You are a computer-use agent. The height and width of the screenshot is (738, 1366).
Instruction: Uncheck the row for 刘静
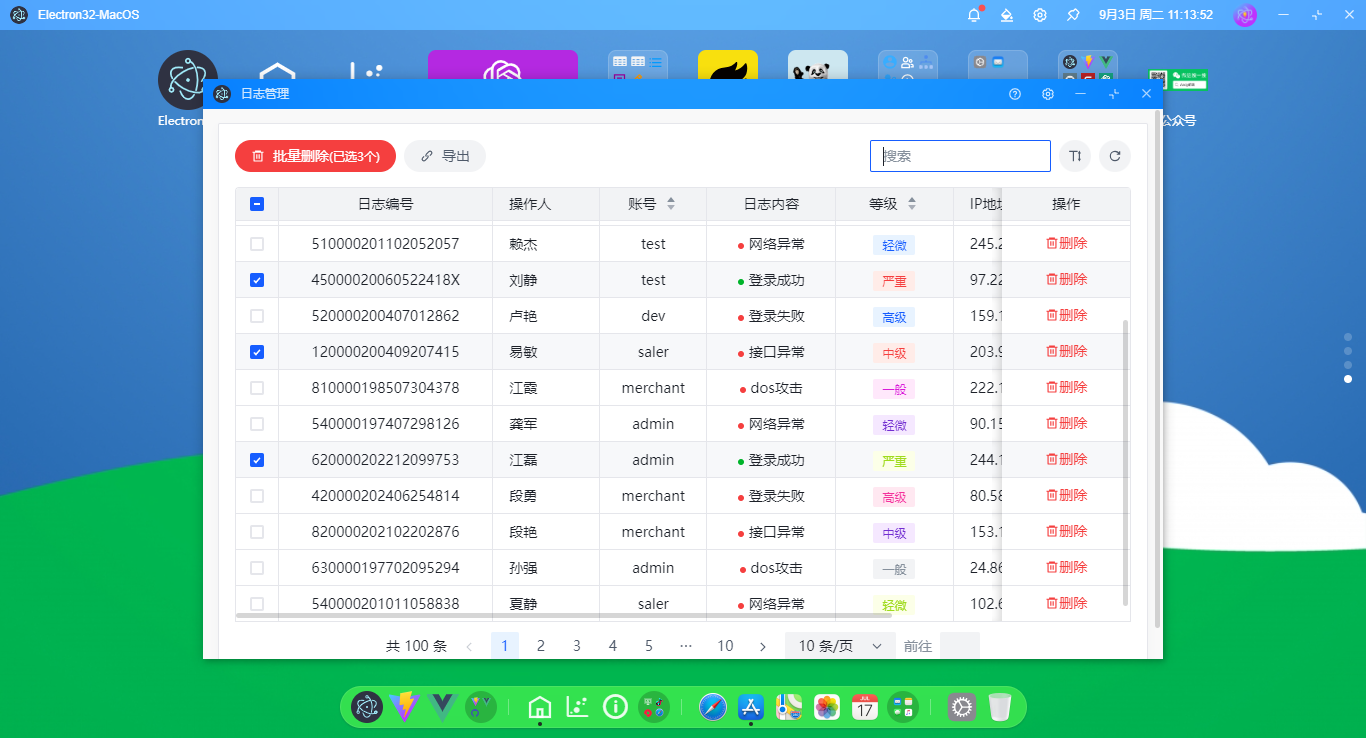click(x=257, y=280)
